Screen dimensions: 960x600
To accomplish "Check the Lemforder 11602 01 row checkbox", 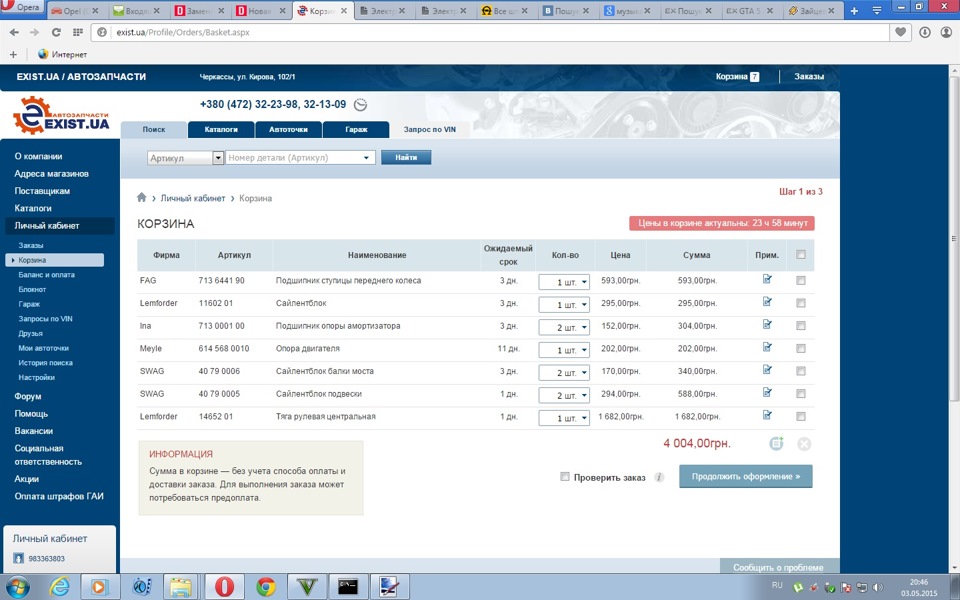I will click(801, 303).
